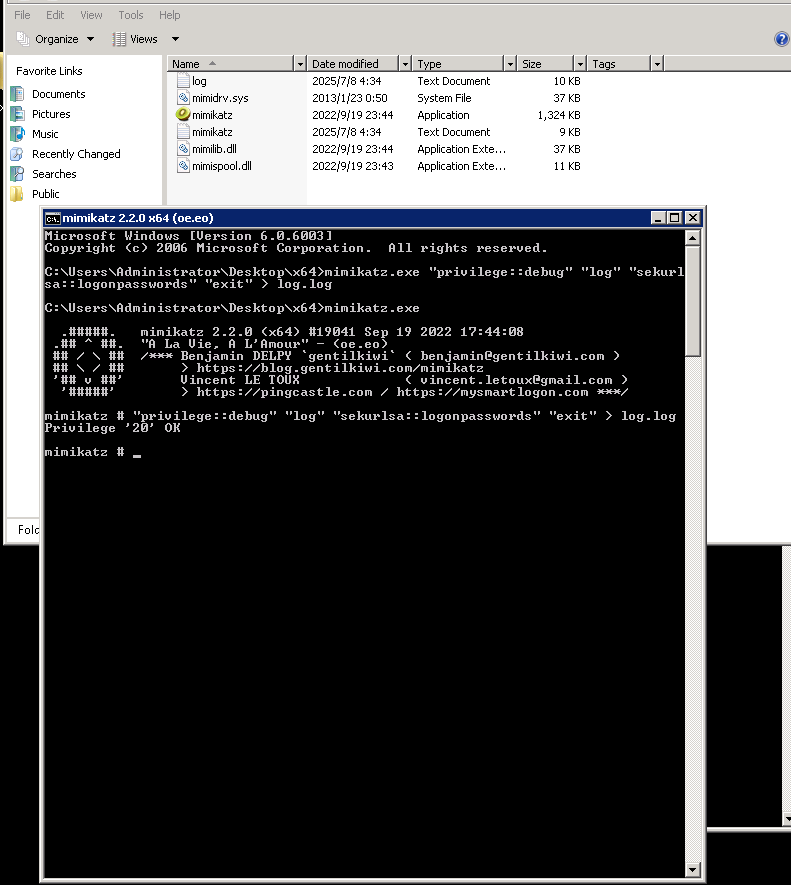
Task: Open Type column filter dropdown
Action: pos(510,64)
